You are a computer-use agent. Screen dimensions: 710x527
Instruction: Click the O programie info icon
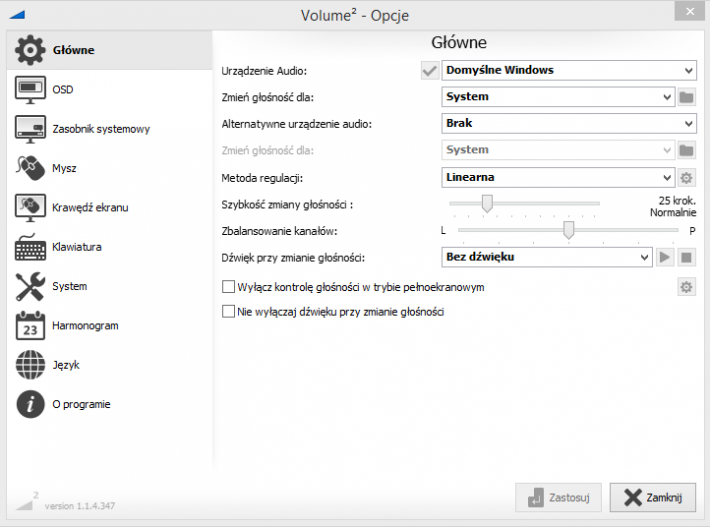coord(30,404)
